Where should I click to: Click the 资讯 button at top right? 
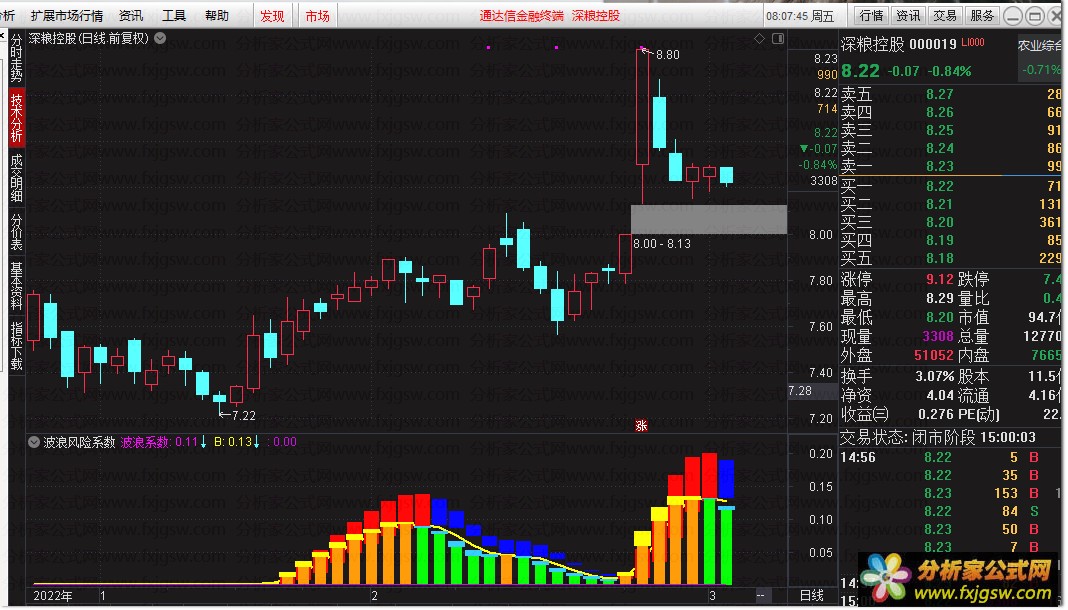(908, 15)
